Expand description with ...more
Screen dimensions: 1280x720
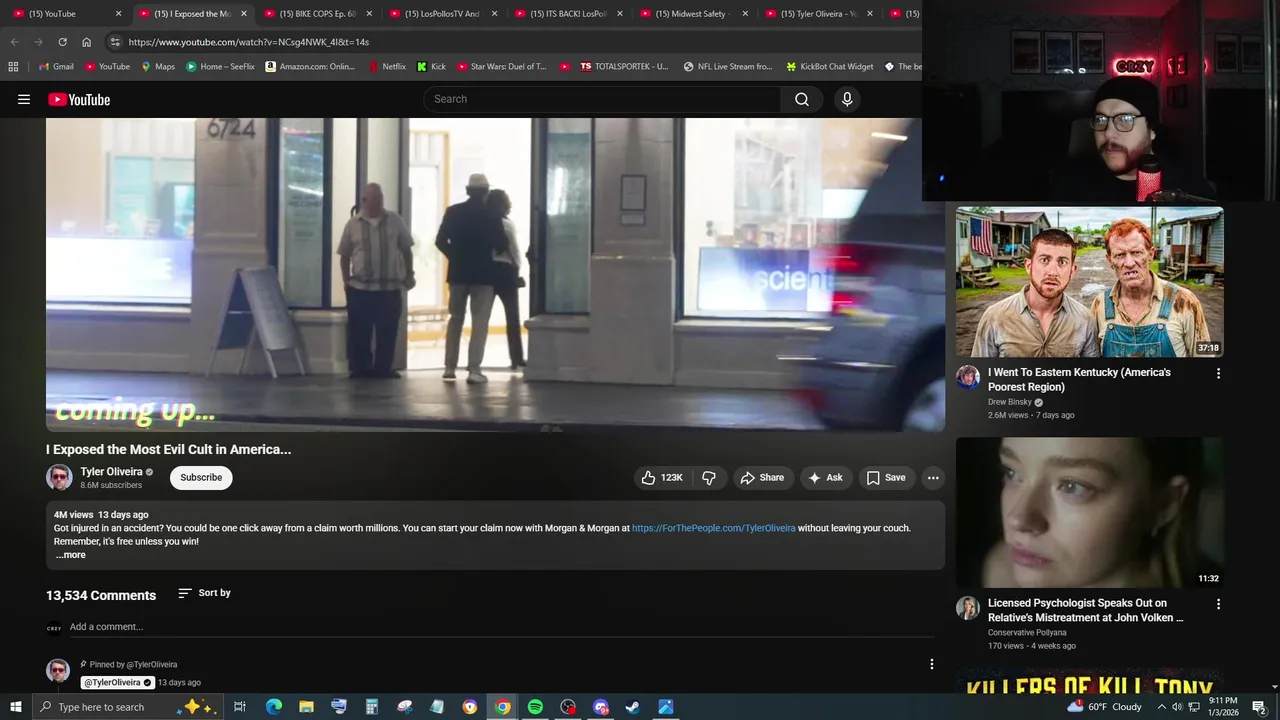click(70, 555)
